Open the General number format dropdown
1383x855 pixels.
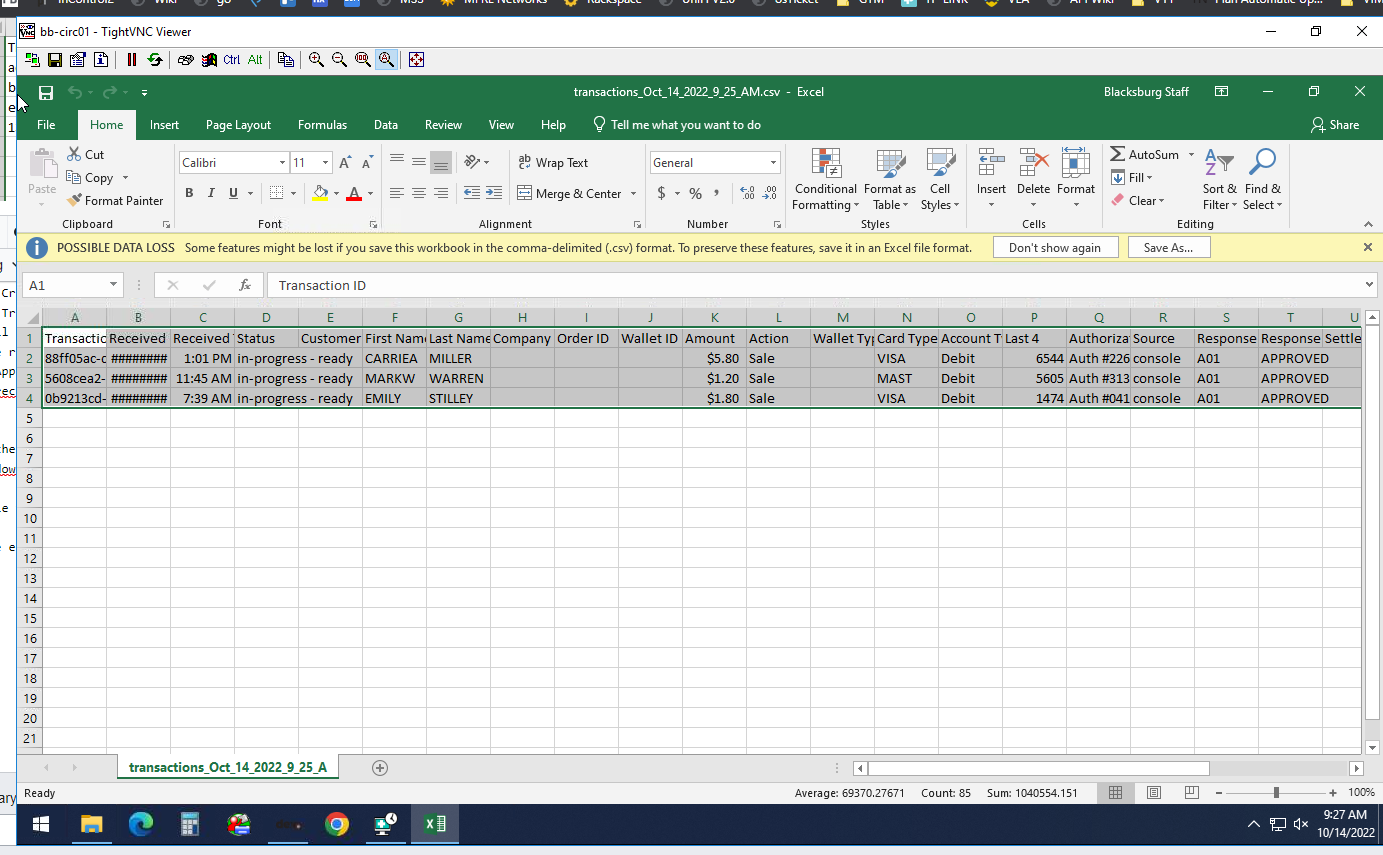773,163
